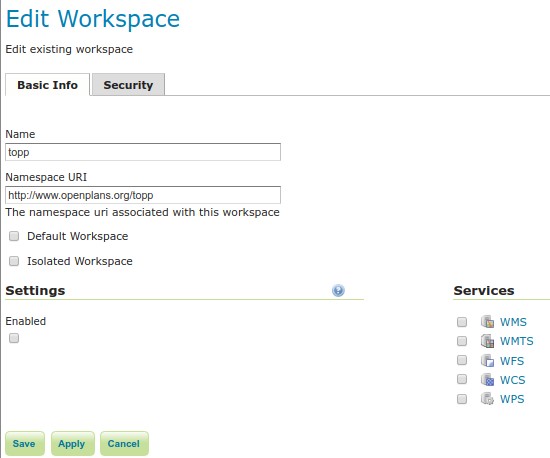Image resolution: width=550 pixels, height=458 pixels.
Task: Click the WCS service icon
Action: click(x=487, y=379)
